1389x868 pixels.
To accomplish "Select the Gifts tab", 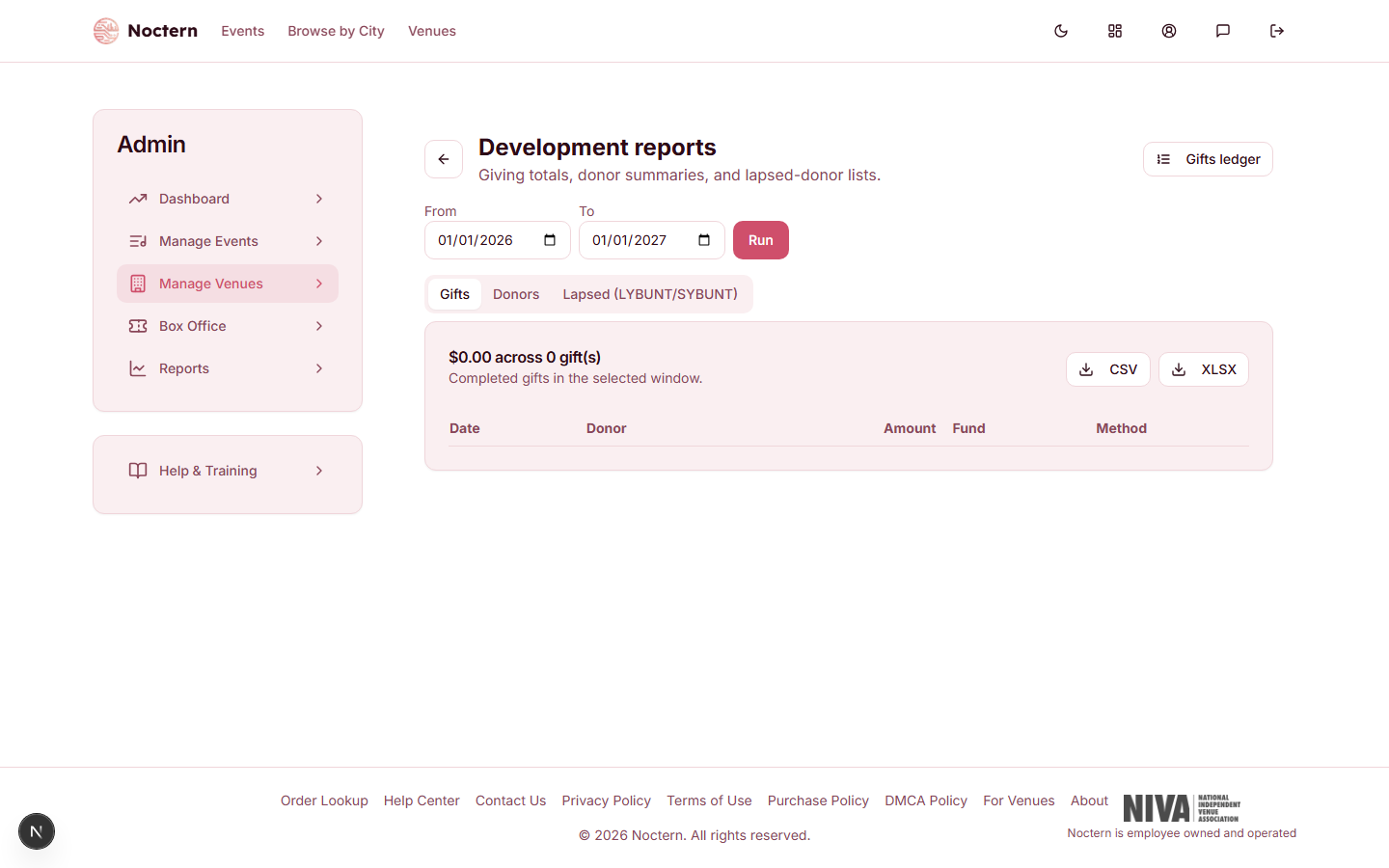I will [454, 294].
